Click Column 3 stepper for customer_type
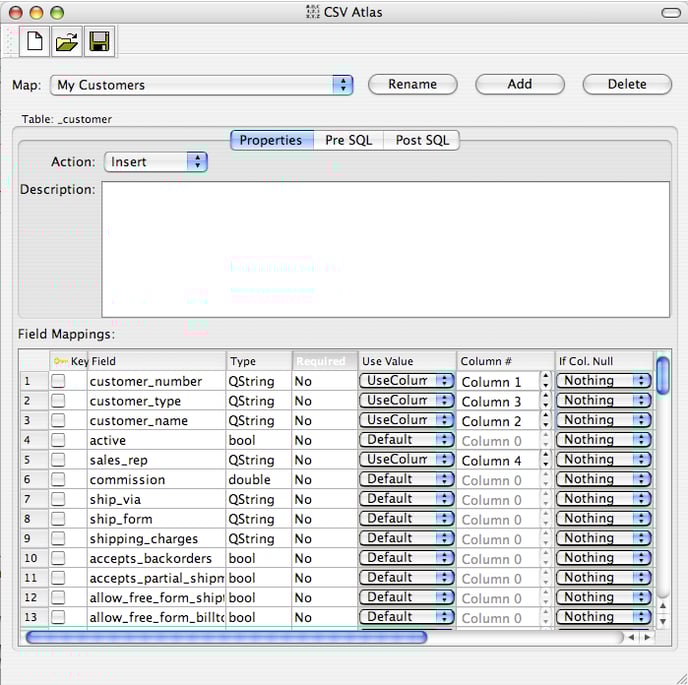 [545, 401]
